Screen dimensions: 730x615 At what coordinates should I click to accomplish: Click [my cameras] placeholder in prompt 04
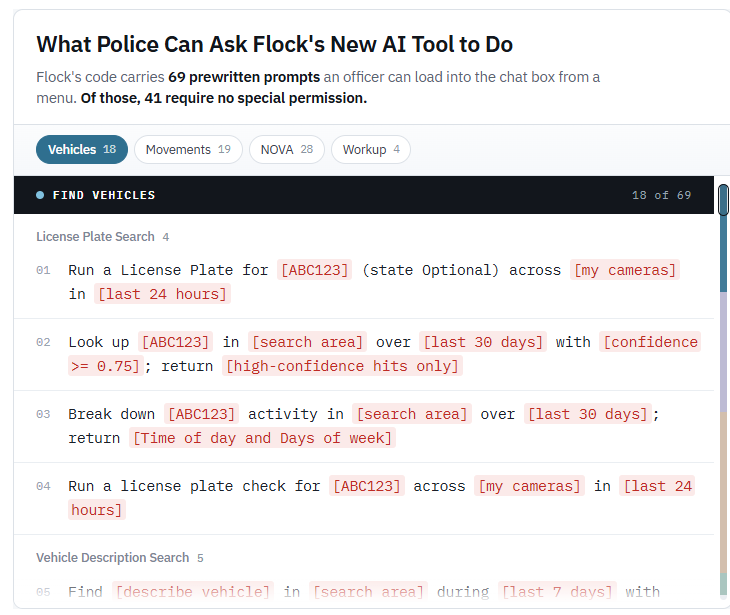tap(529, 487)
